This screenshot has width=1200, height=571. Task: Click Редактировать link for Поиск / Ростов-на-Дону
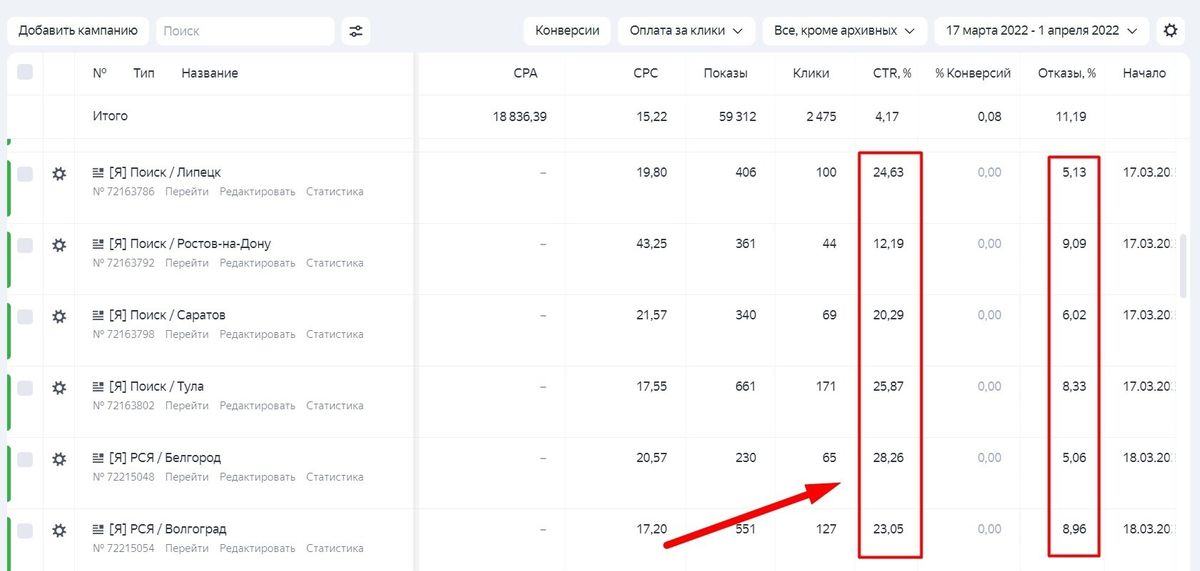click(258, 263)
